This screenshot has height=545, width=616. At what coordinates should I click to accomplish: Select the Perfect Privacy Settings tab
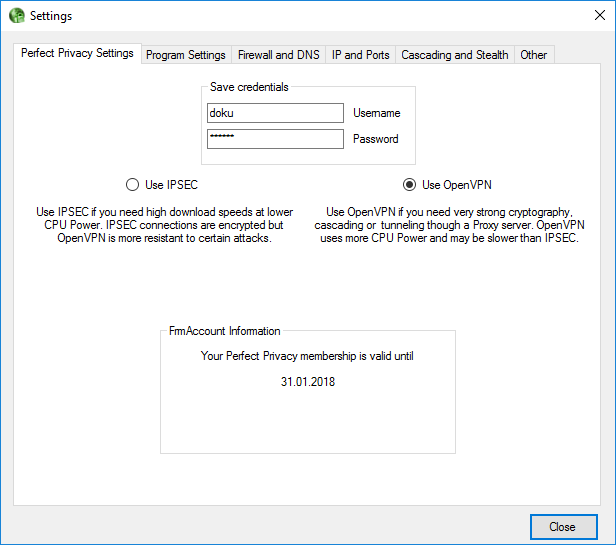pyautogui.click(x=77, y=53)
